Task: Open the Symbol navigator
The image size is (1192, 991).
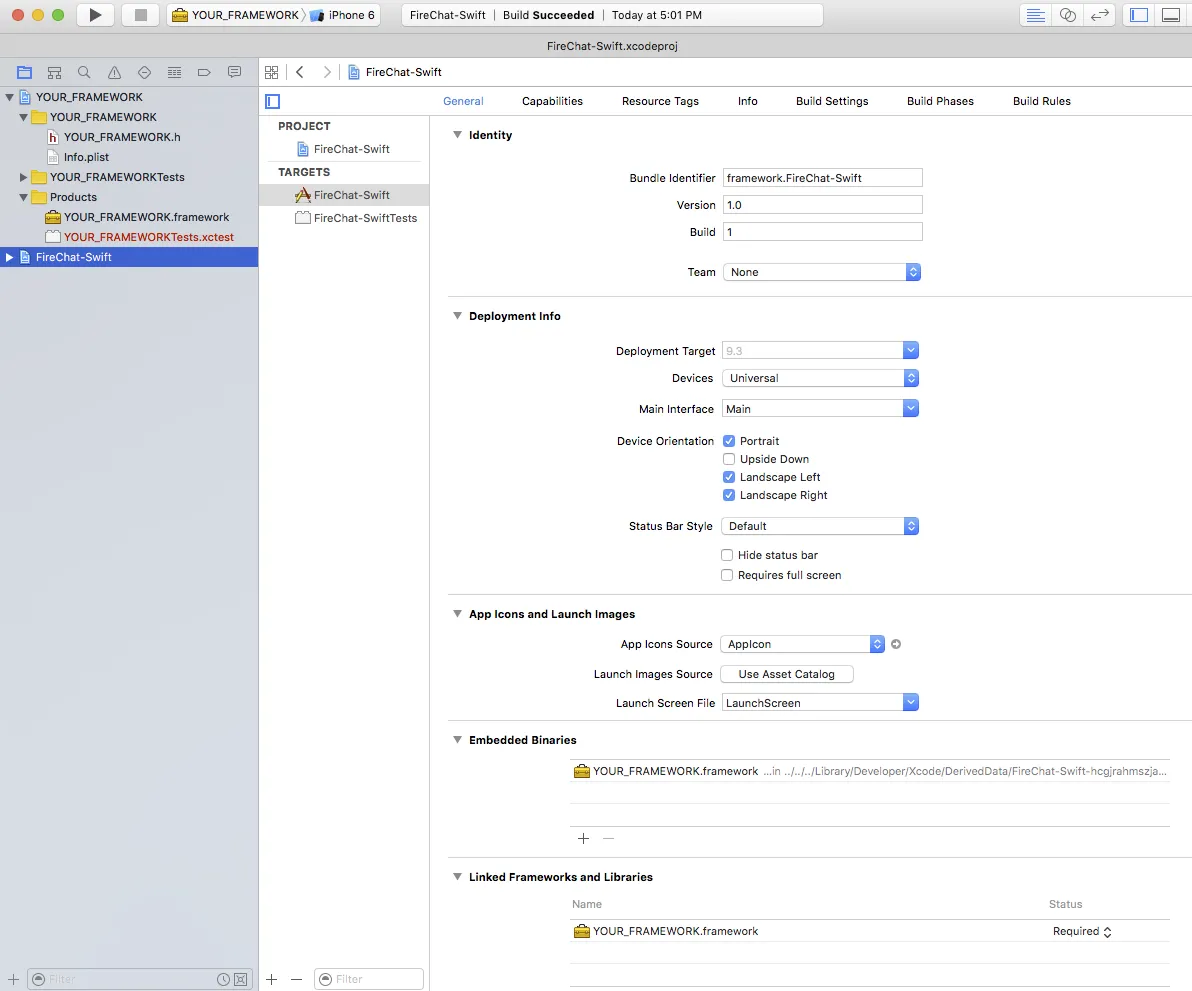Action: 54,72
